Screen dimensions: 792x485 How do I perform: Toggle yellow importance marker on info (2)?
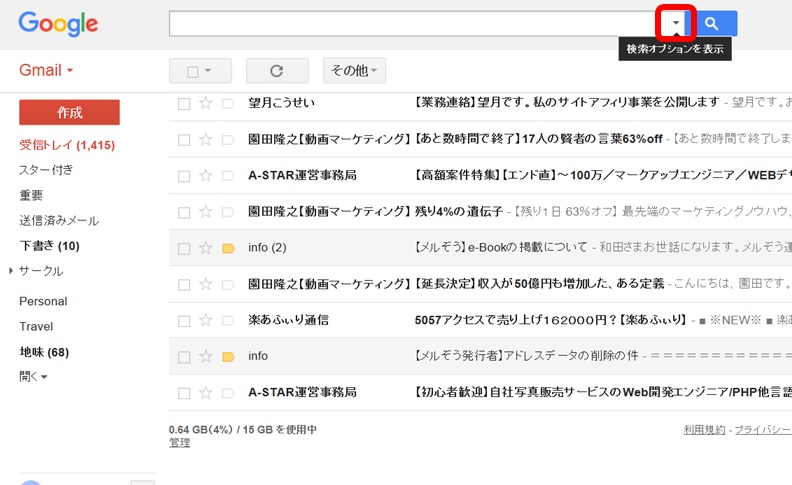(228, 249)
